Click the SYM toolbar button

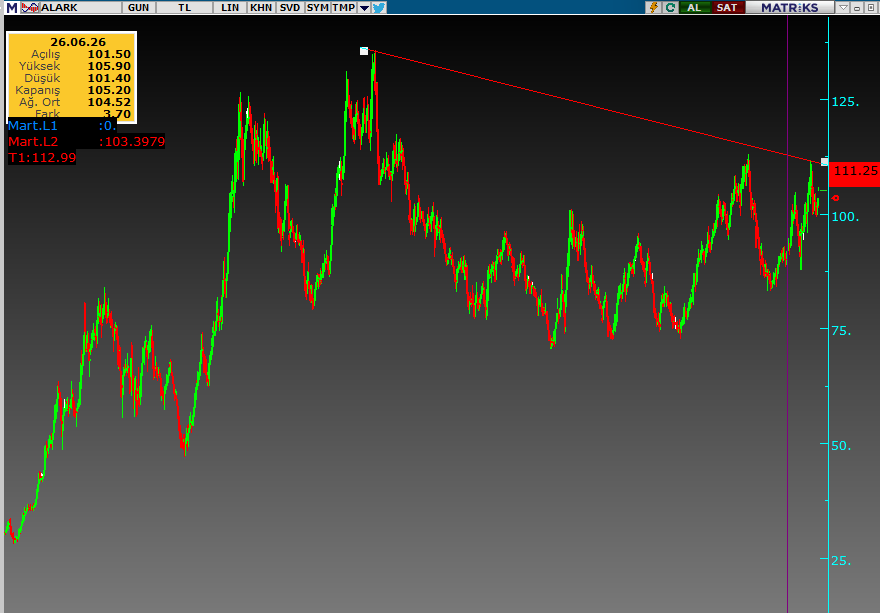click(x=318, y=7)
